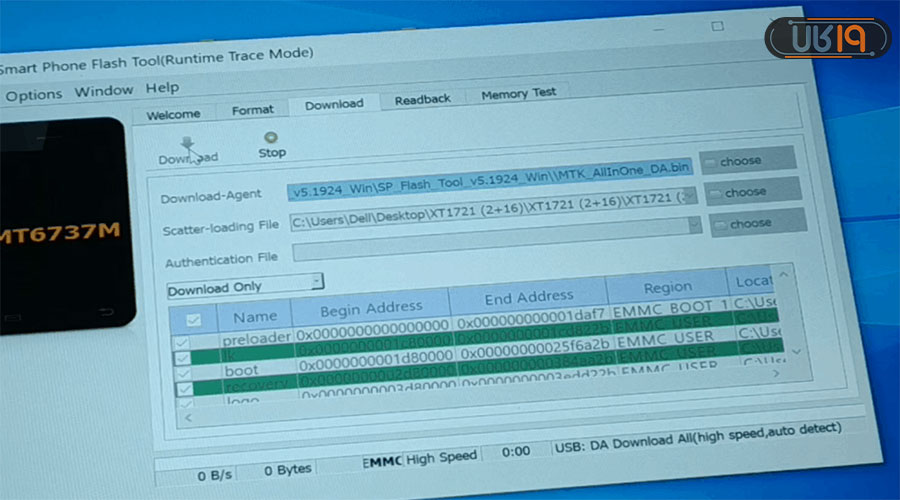This screenshot has width=900, height=500.
Task: Toggle the select-all checkbox in table header
Action: (x=194, y=319)
